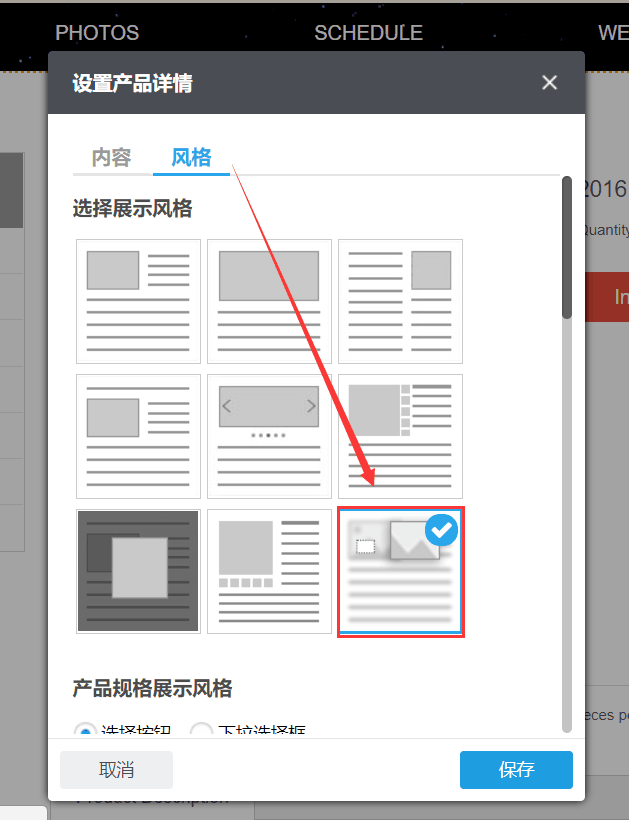Open the 风格 tab

(191, 158)
